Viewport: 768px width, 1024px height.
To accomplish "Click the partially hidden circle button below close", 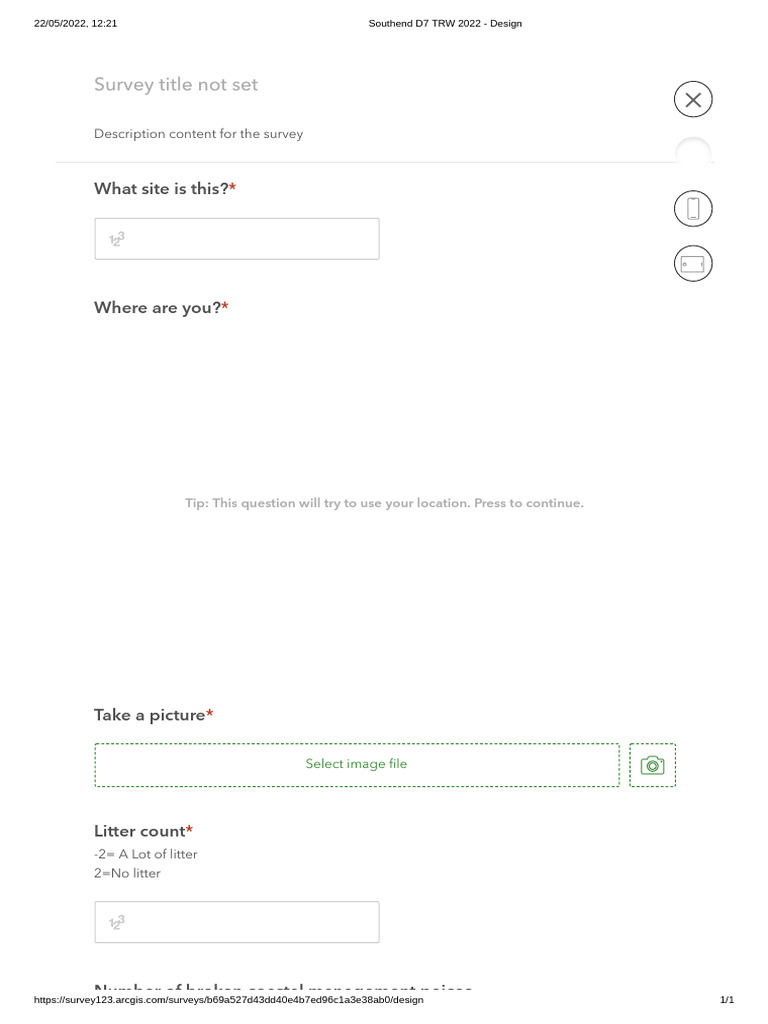I will point(693,151).
